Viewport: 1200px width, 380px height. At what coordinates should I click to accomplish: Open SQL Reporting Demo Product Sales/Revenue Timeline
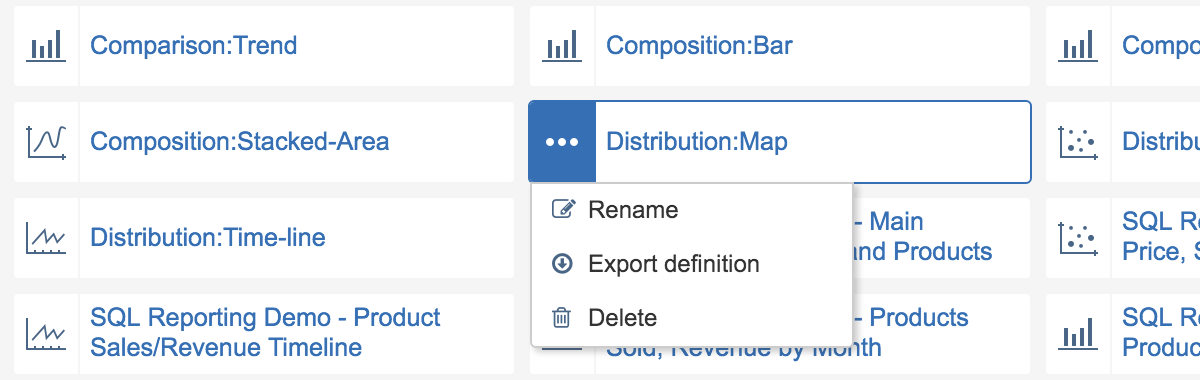pyautogui.click(x=265, y=333)
